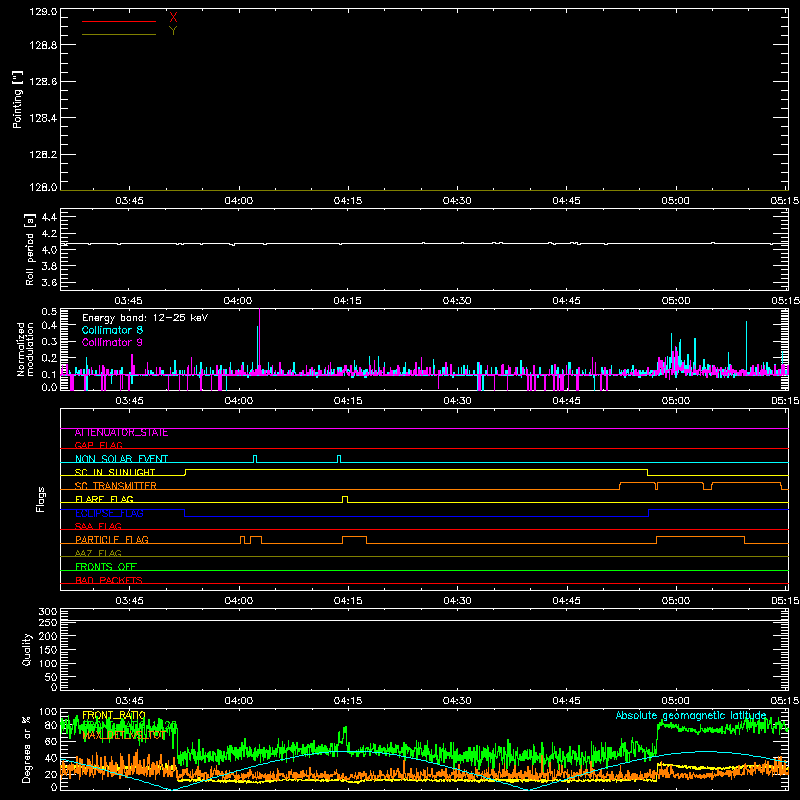Click the 150 quality tick label
Screen dimensions: 800x800
47,650
